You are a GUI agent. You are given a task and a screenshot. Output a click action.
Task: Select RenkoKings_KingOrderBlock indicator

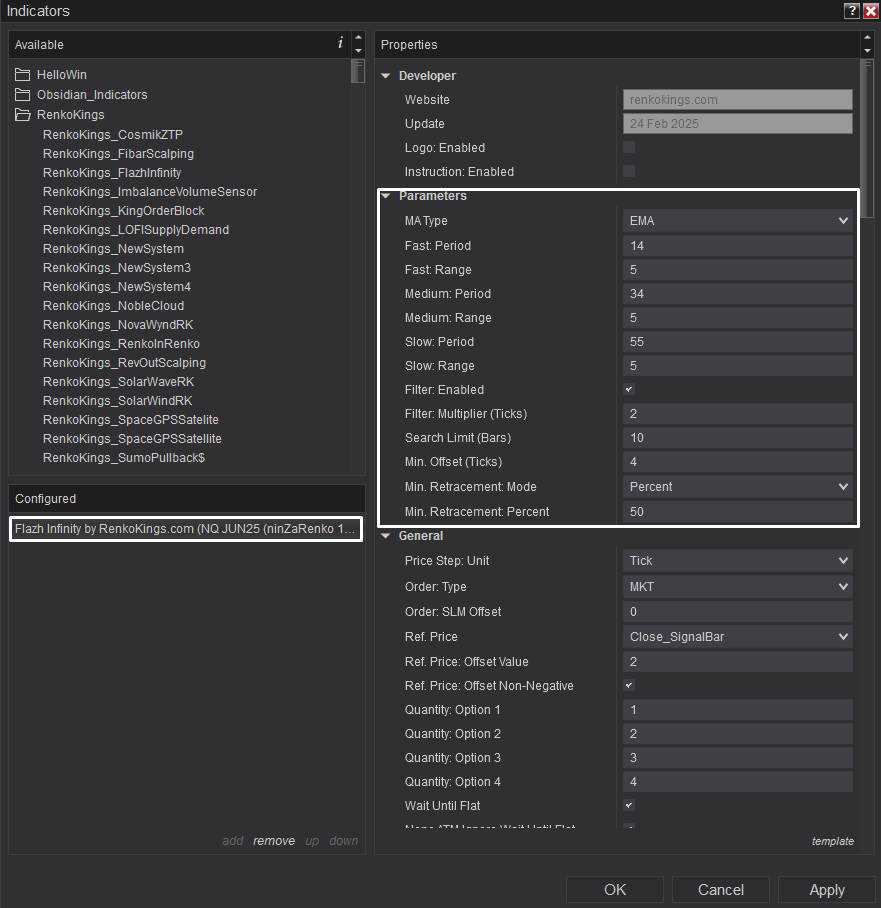(x=123, y=211)
